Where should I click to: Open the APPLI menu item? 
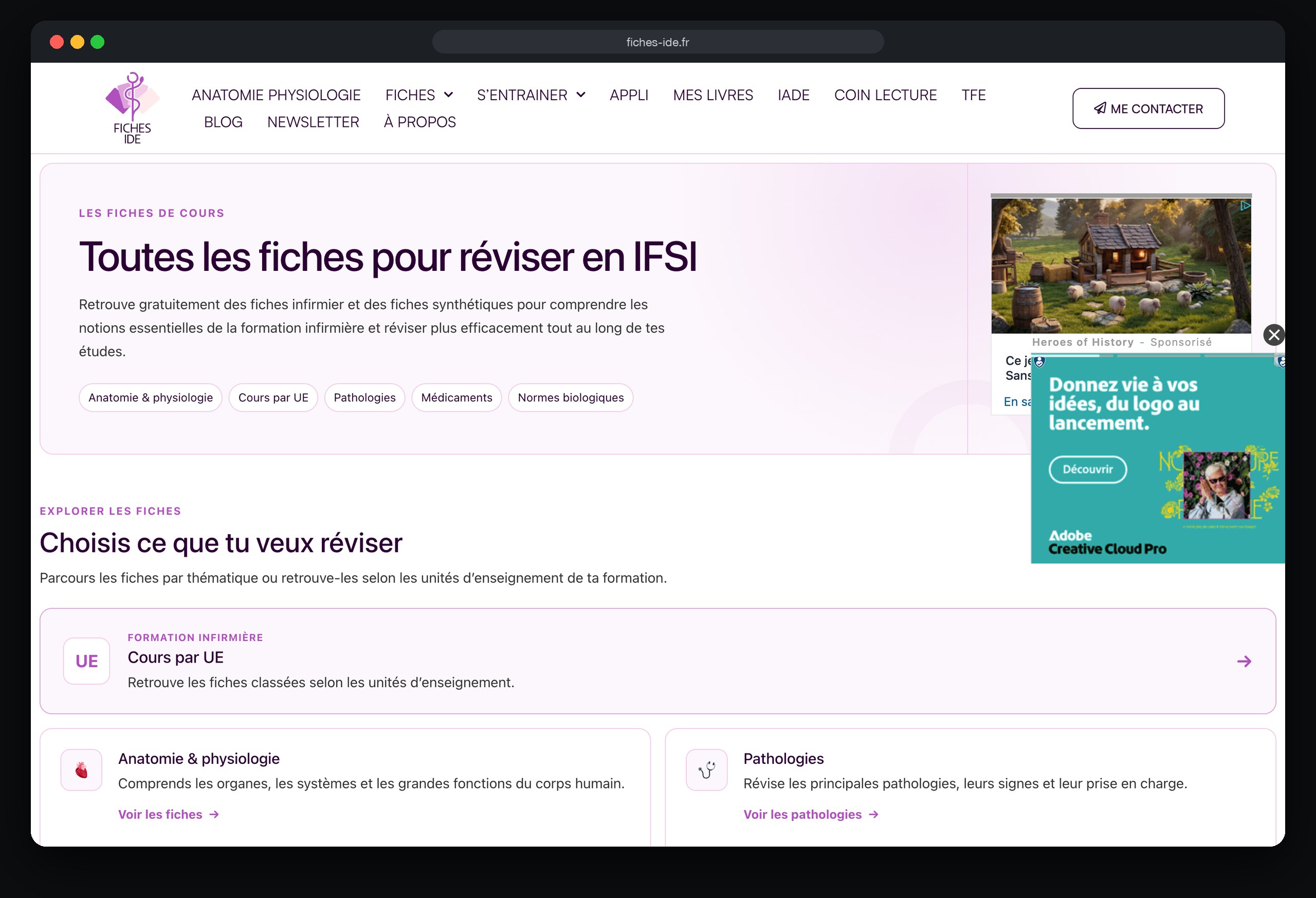coord(629,95)
